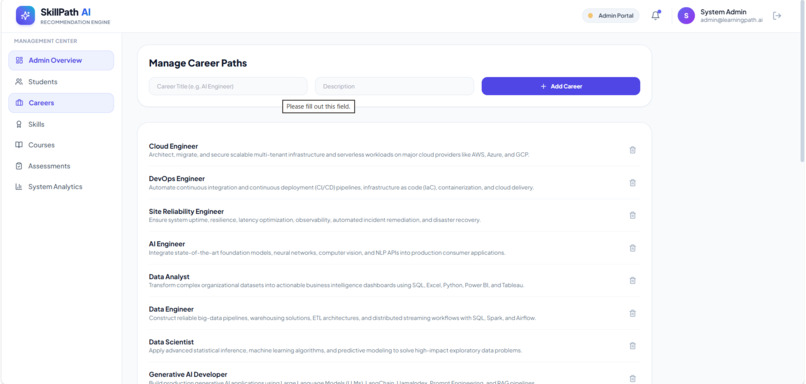
Task: Click the Management Center sidebar label
Action: tap(46, 41)
